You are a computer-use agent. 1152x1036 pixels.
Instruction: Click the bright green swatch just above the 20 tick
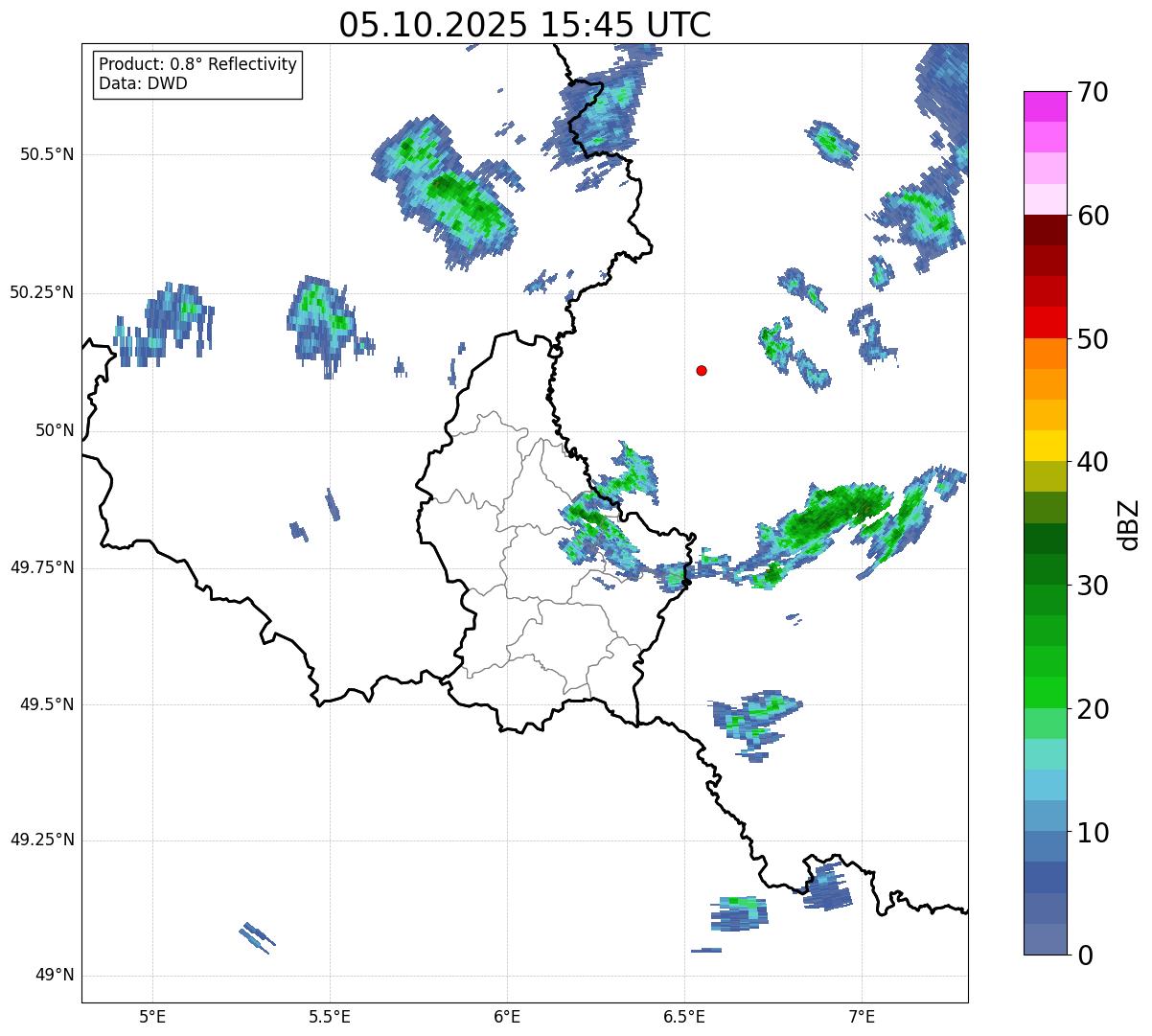tap(1046, 692)
